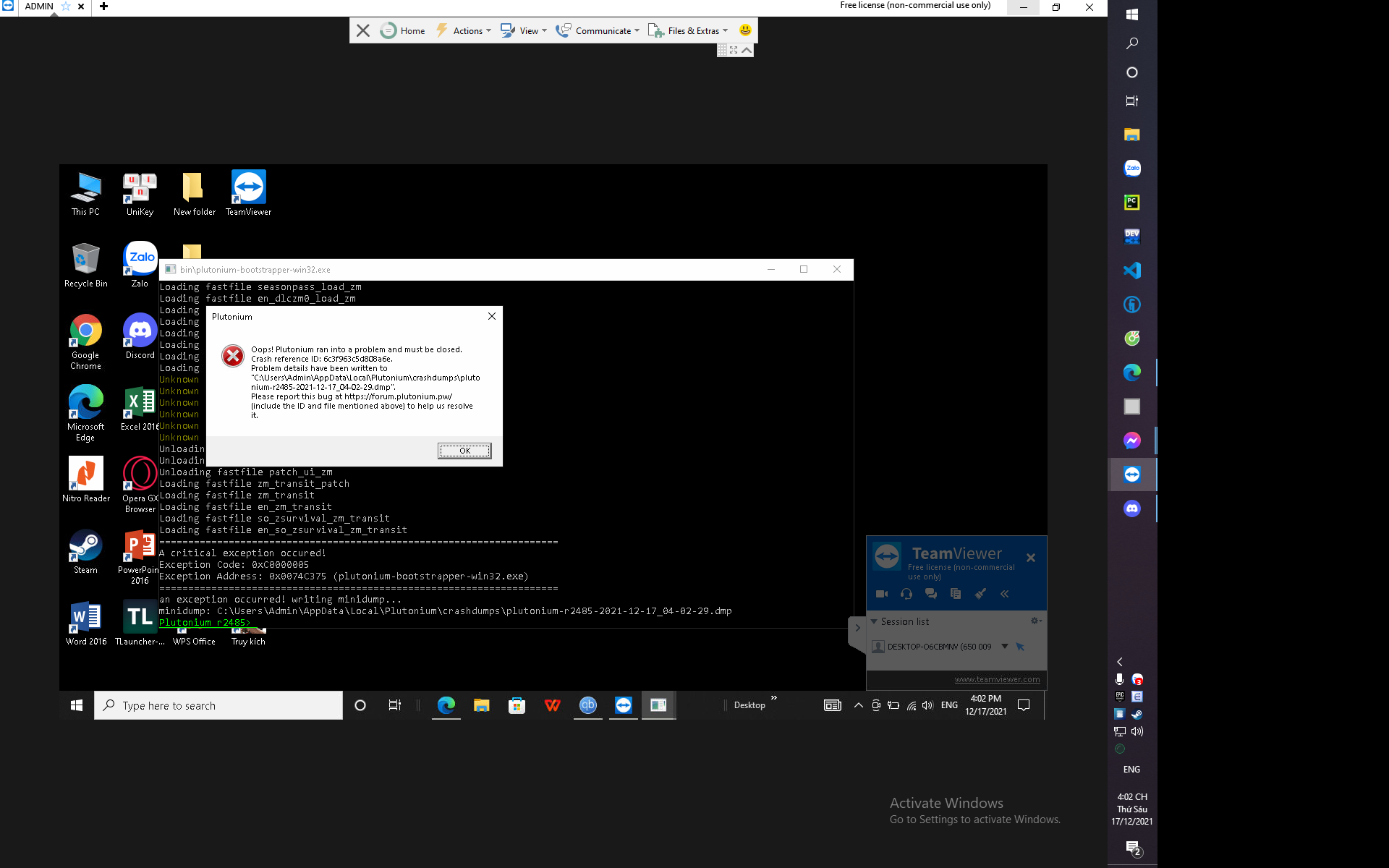Open remote taskbar Microsoft Store
The height and width of the screenshot is (868, 1389).
pos(517,705)
